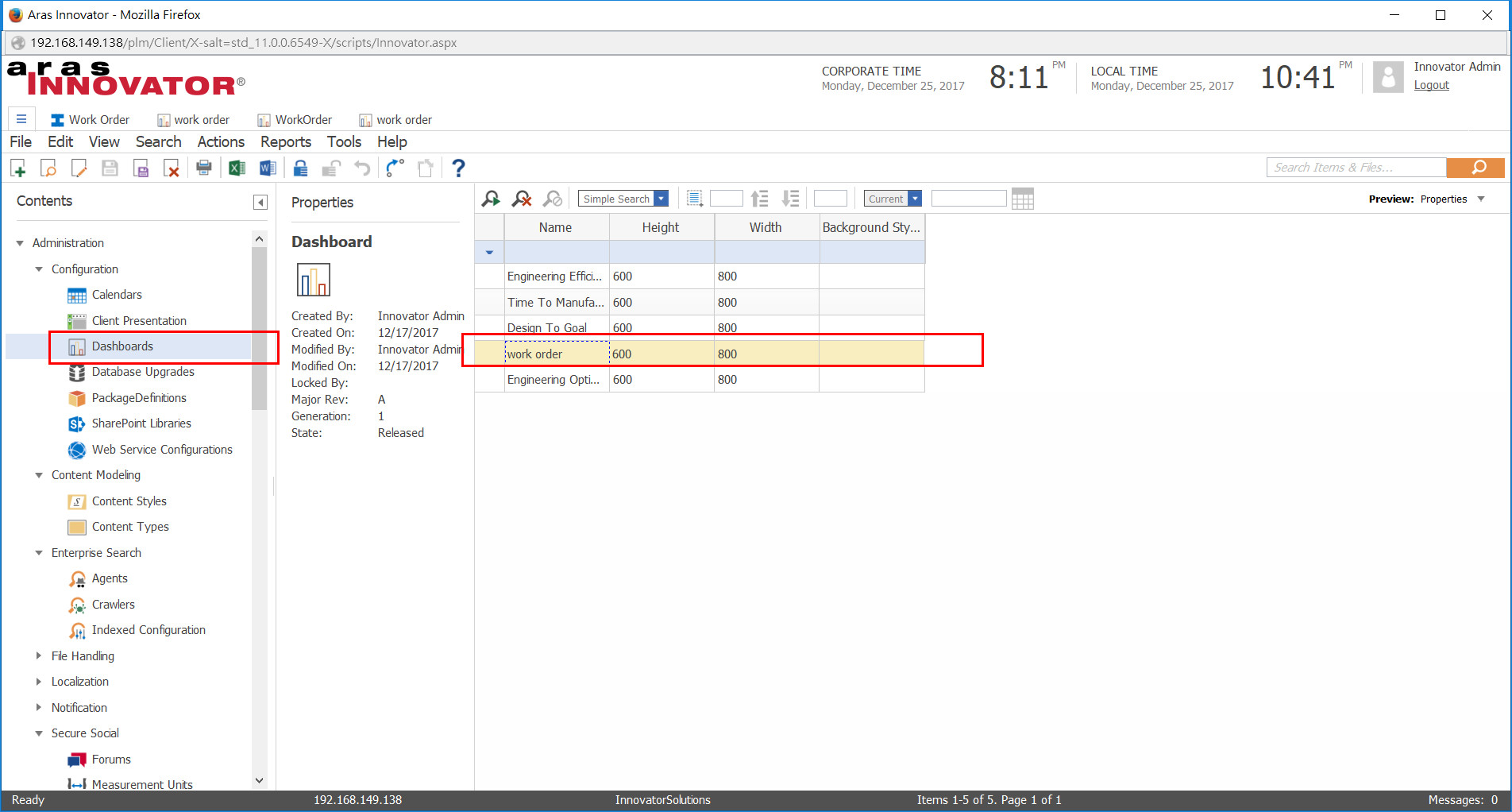
Task: Select the Time To Manufa... row
Action: coord(700,302)
